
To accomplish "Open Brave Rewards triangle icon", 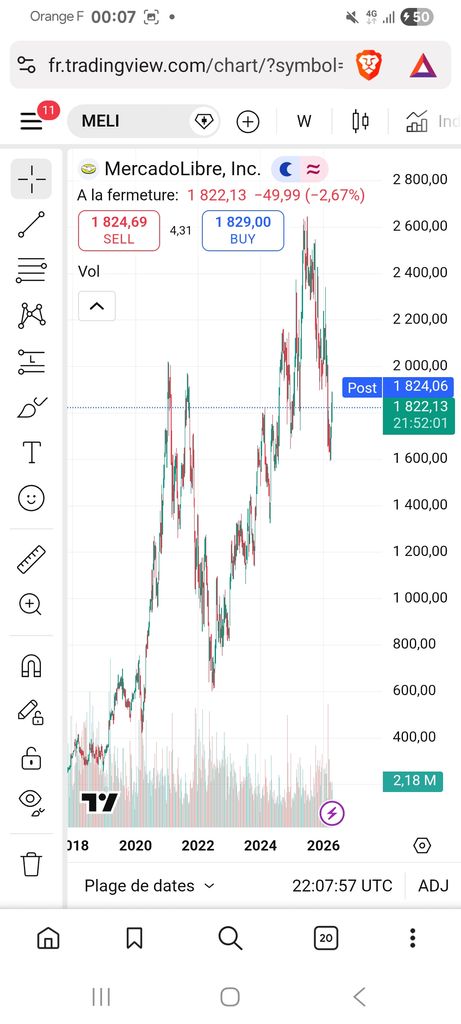I will point(422,65).
